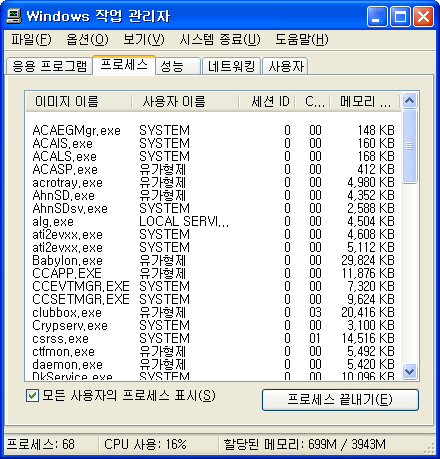Select the ACALS.exe process row
This screenshot has height=459, width=440.
pos(213,156)
